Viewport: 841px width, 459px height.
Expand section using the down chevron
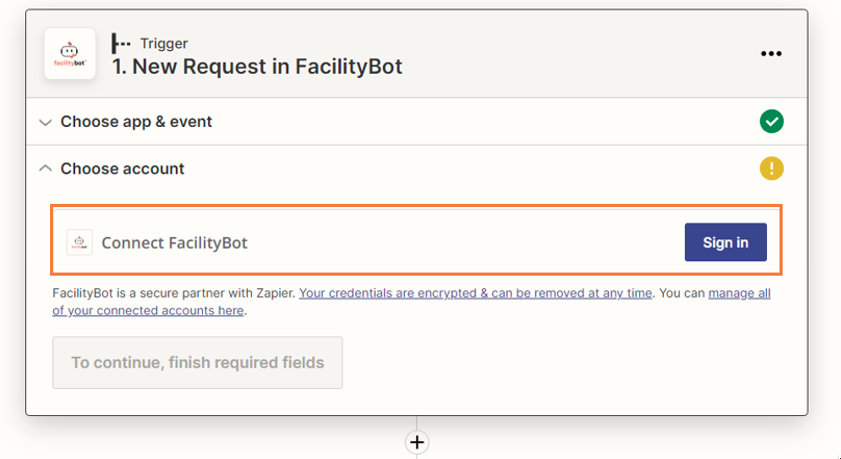46,122
